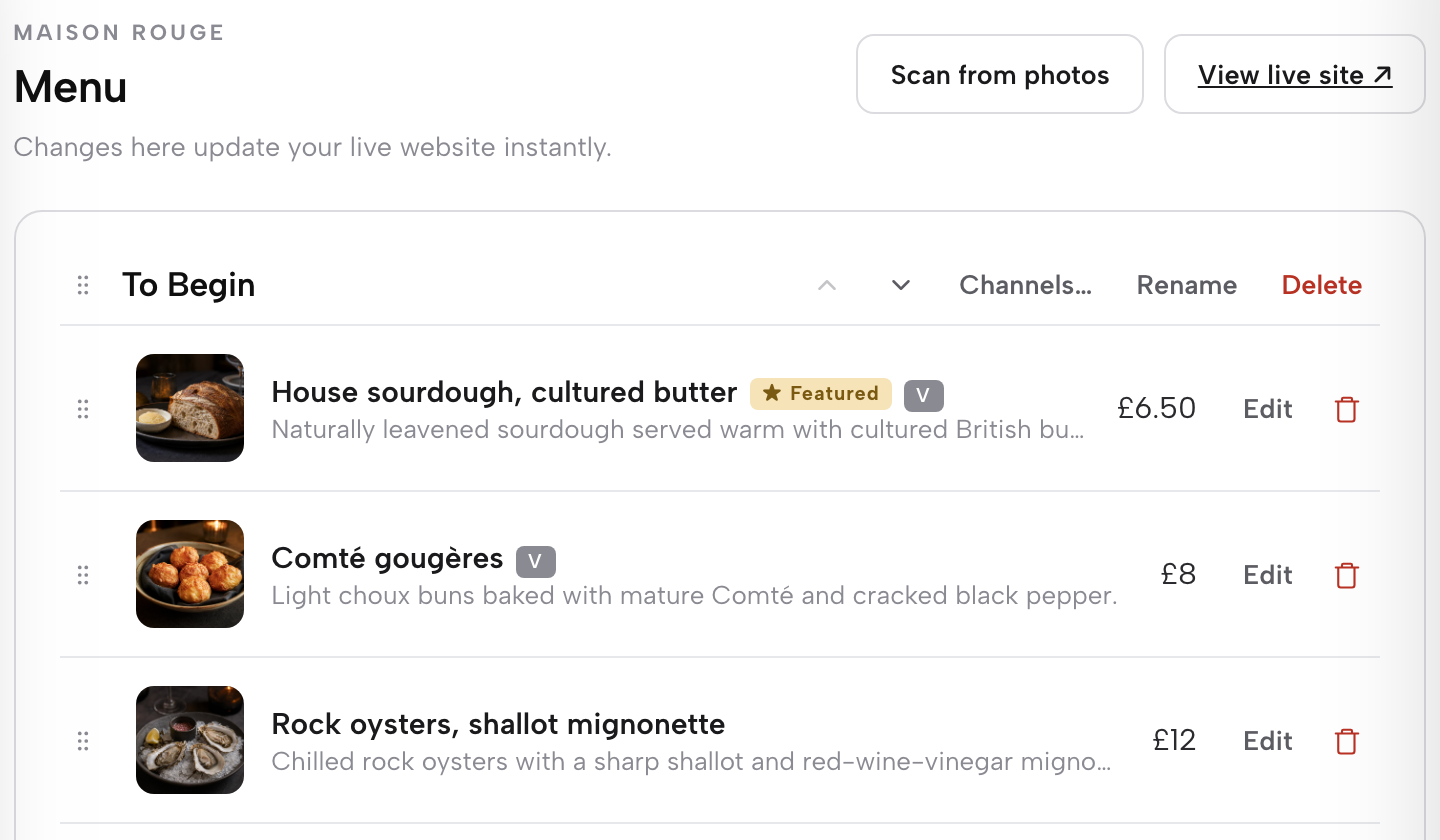The height and width of the screenshot is (840, 1440).
Task: Click the House sourdough, cultured butter name
Action: (504, 392)
